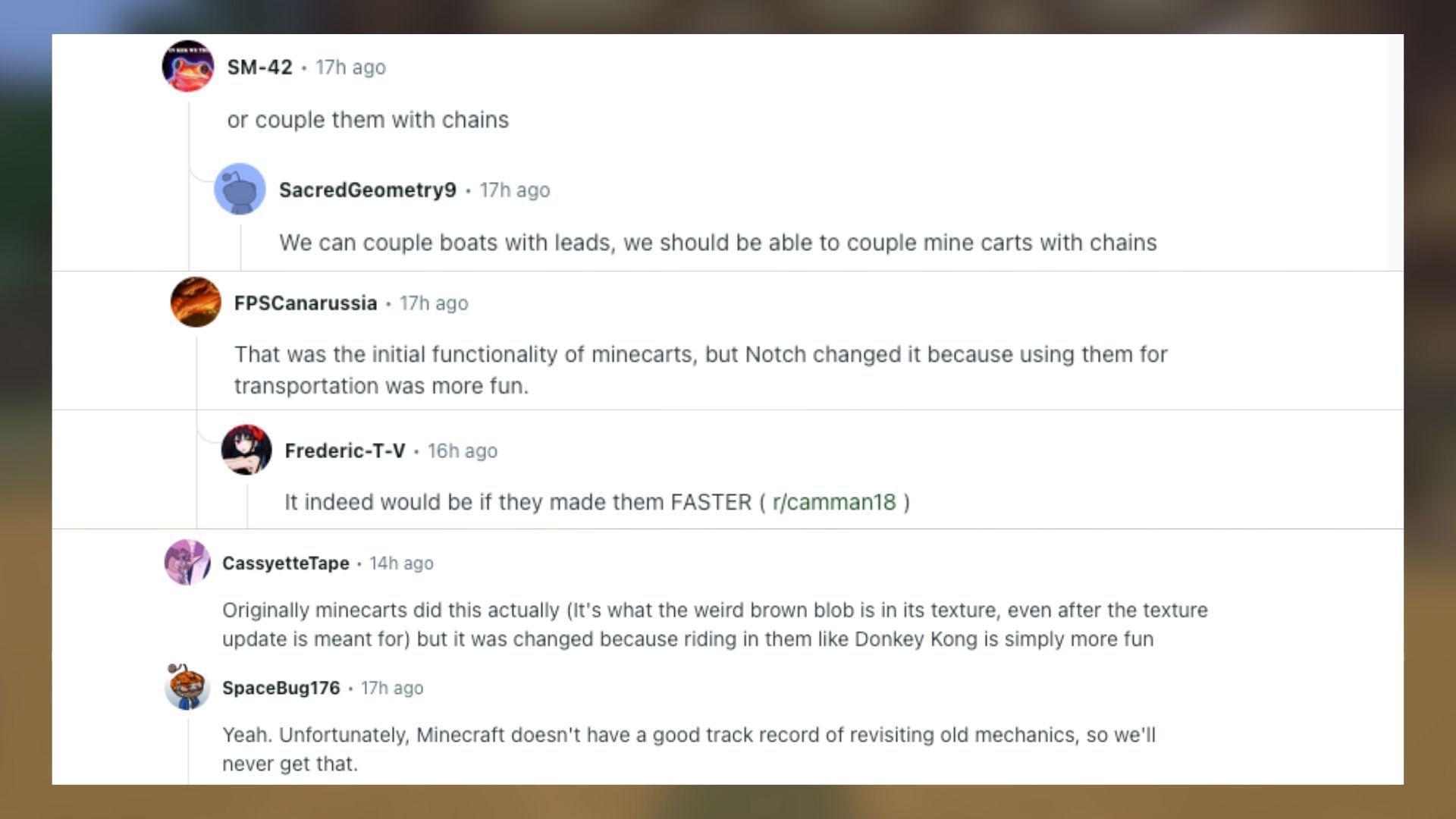The image size is (1456, 819).
Task: Click the "14h ago" timestamp on CassyetteTape's comment
Action: pos(401,563)
